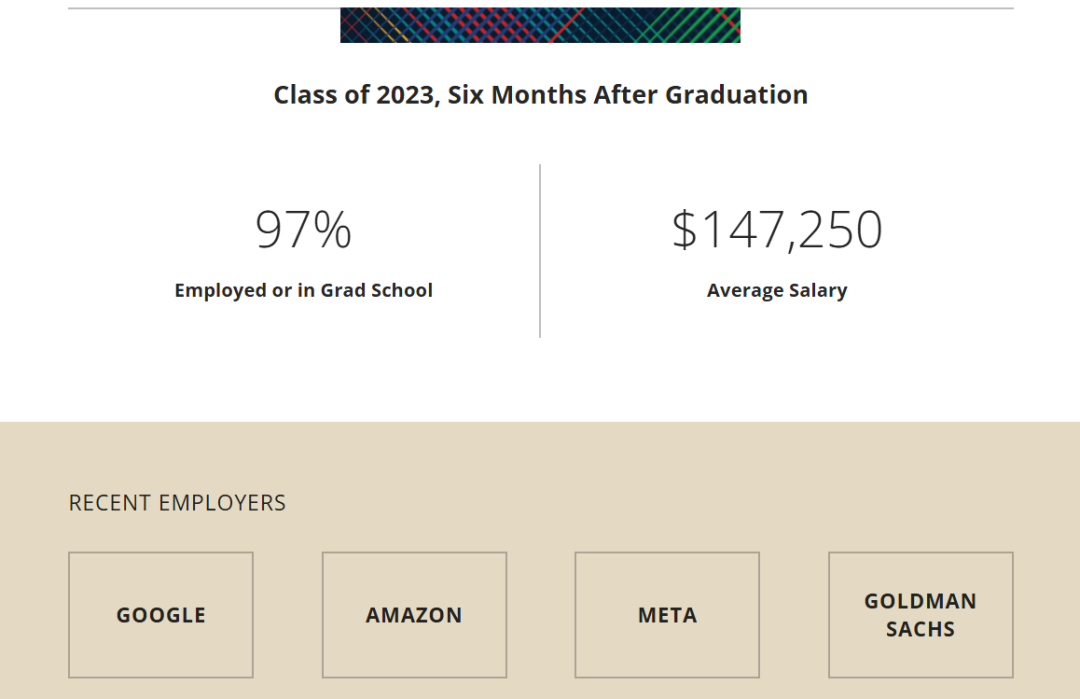
Task: Click the "RECENT EMPLOYERS" section heading
Action: coord(177,503)
